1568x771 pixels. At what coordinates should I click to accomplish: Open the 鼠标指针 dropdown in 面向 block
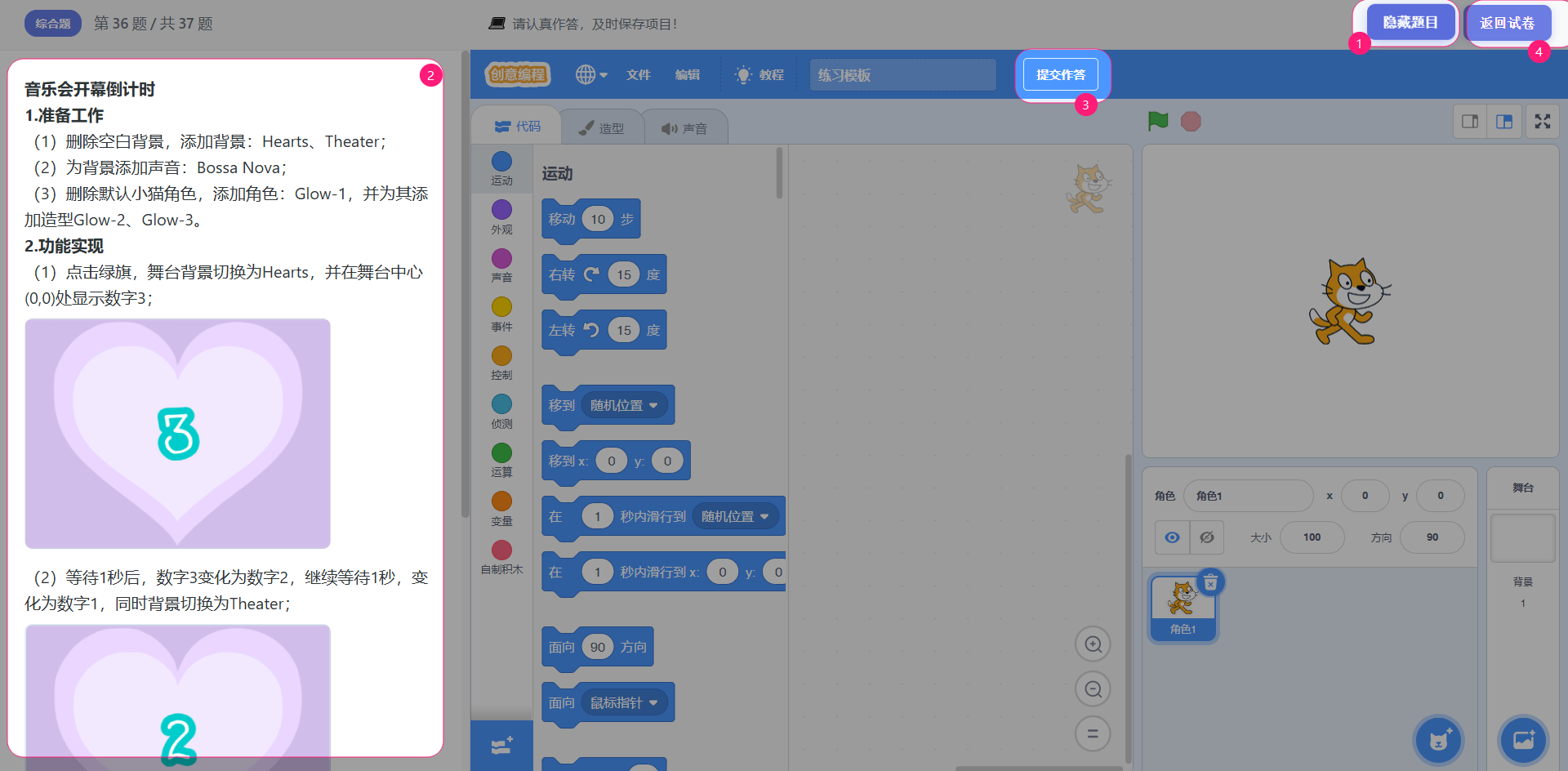[x=625, y=703]
